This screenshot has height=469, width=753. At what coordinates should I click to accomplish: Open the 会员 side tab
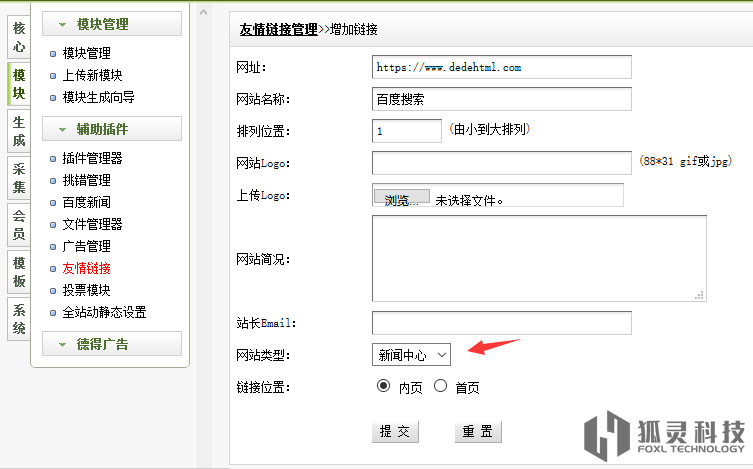click(x=18, y=225)
